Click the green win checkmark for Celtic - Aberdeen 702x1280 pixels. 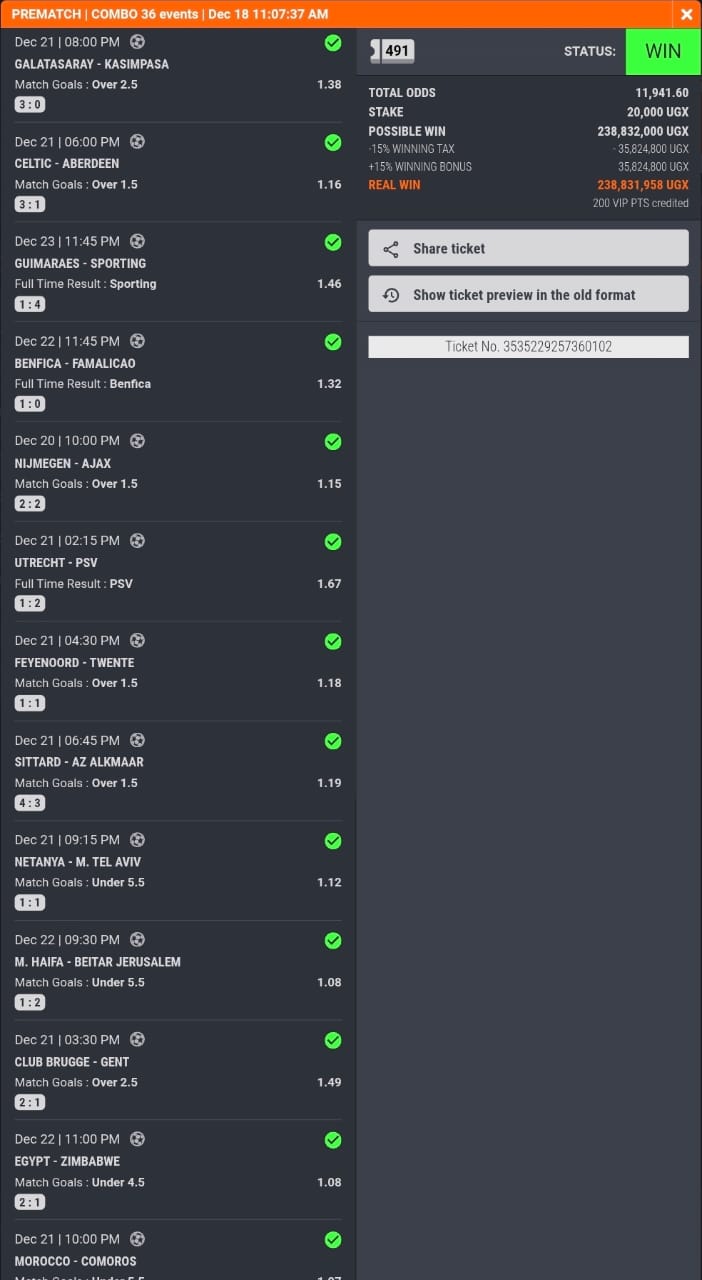pos(333,142)
